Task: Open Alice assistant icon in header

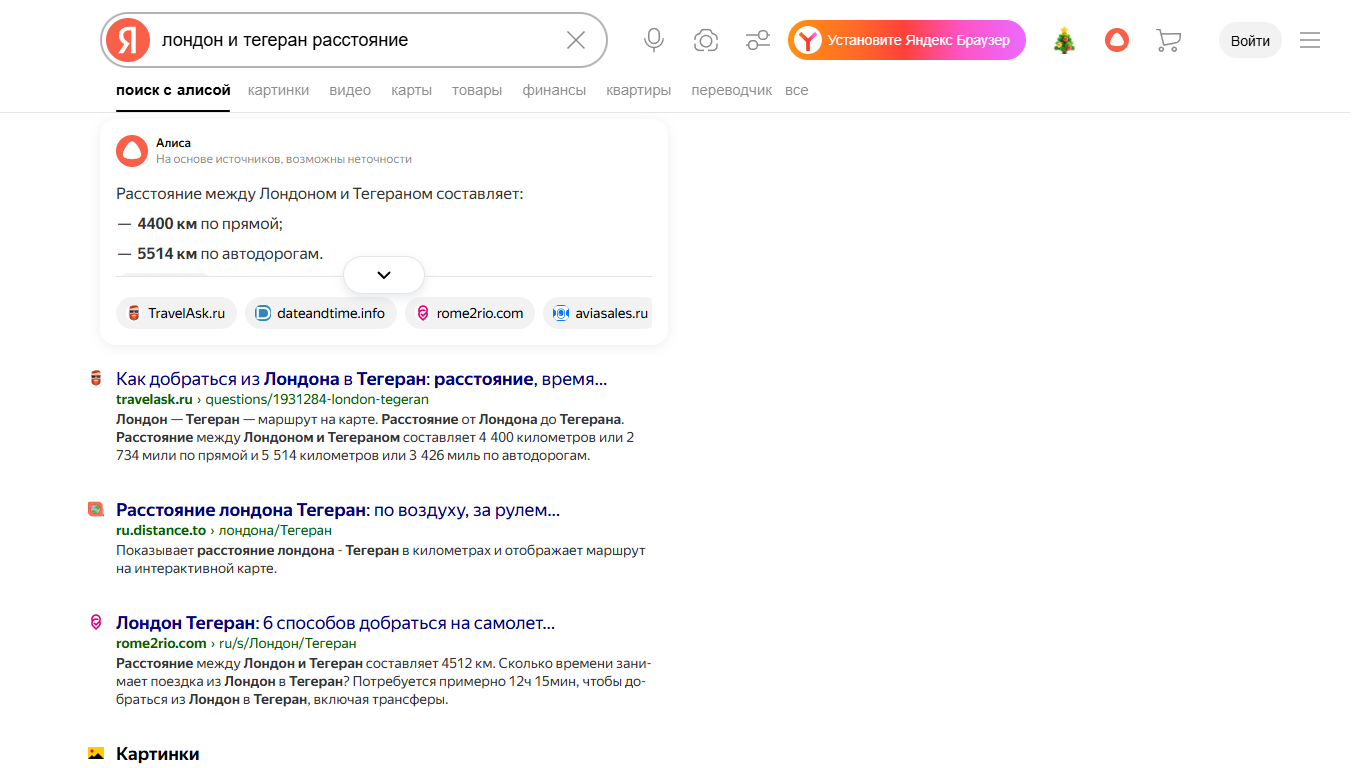Action: coord(1116,41)
